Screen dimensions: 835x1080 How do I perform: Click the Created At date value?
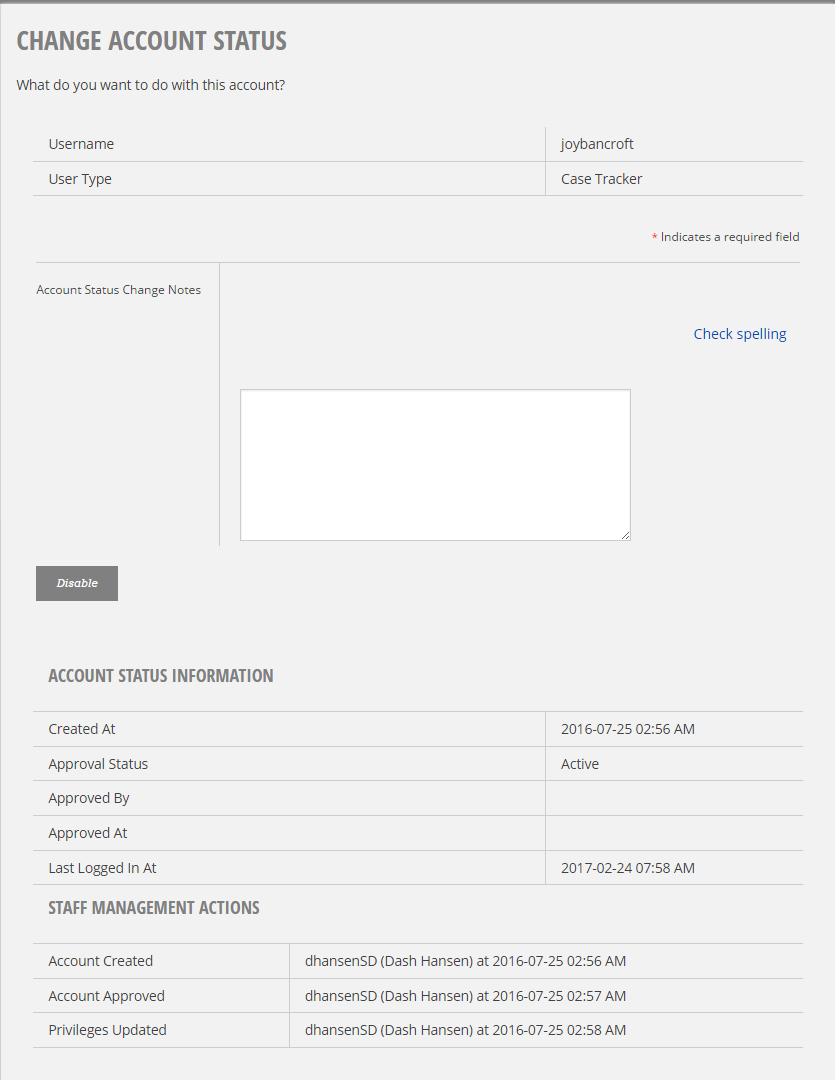(x=628, y=729)
